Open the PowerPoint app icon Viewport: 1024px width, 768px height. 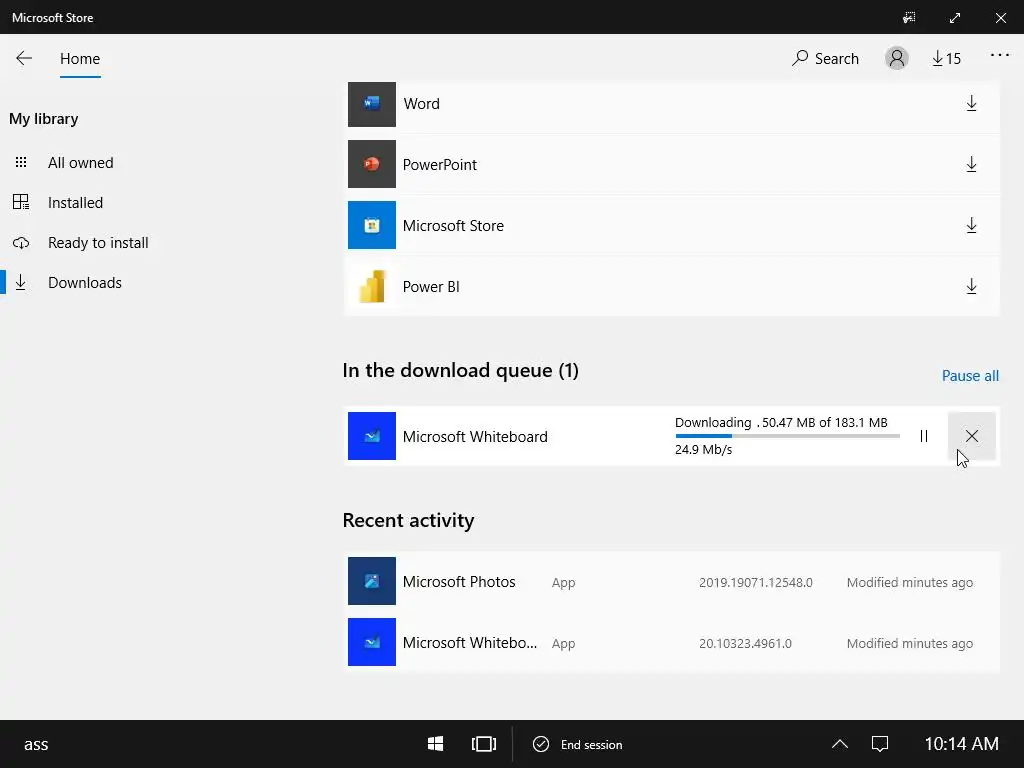[x=372, y=164]
